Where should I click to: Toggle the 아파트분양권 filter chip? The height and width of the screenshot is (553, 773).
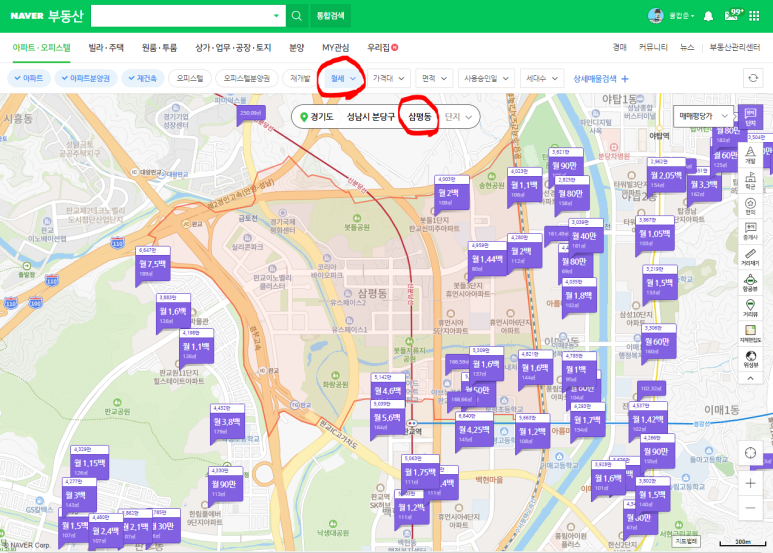pyautogui.click(x=85, y=78)
